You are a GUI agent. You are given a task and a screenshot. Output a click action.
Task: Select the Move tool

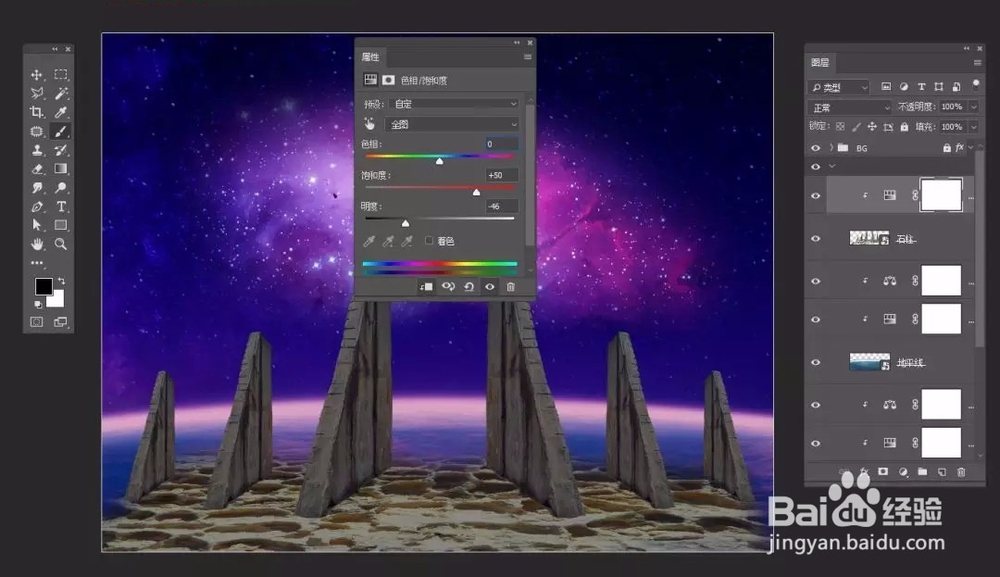[x=37, y=75]
